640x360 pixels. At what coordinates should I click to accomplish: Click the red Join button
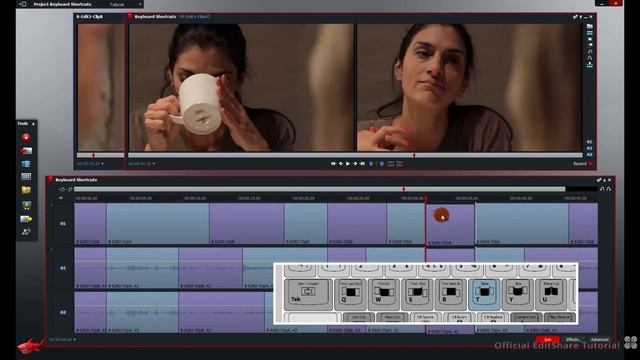(x=547, y=340)
